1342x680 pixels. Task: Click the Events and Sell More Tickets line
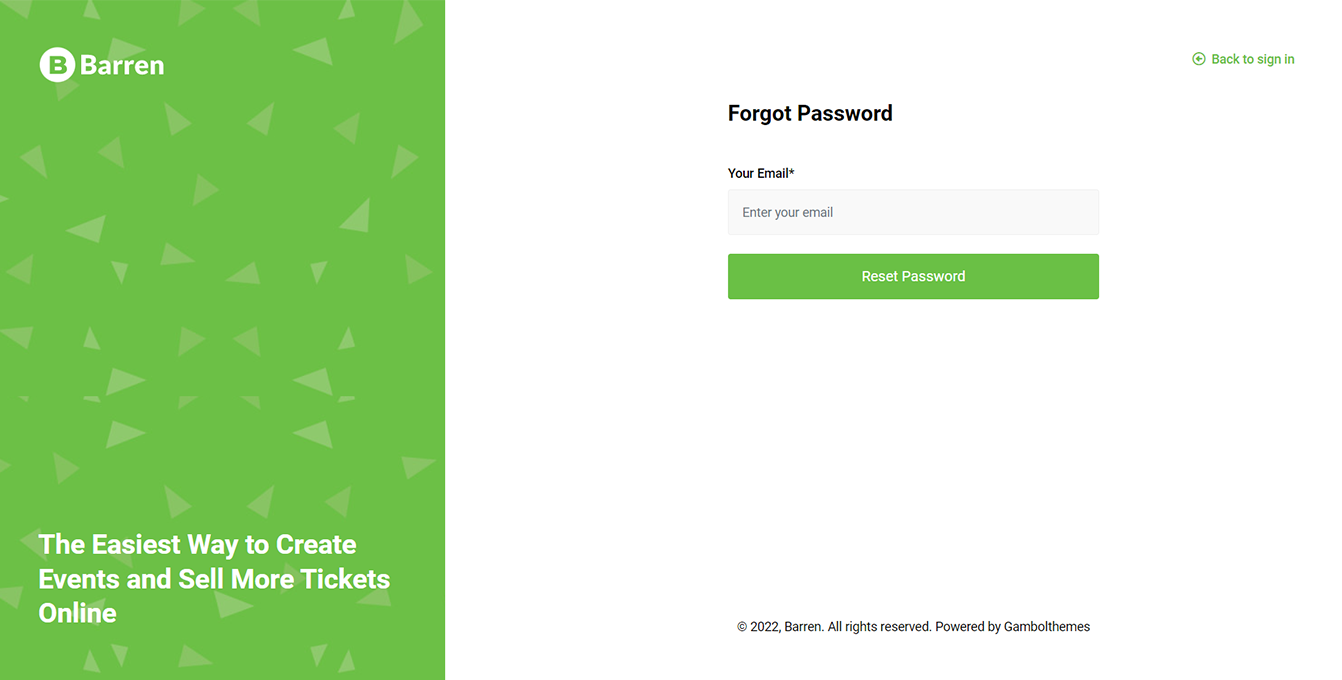point(214,579)
